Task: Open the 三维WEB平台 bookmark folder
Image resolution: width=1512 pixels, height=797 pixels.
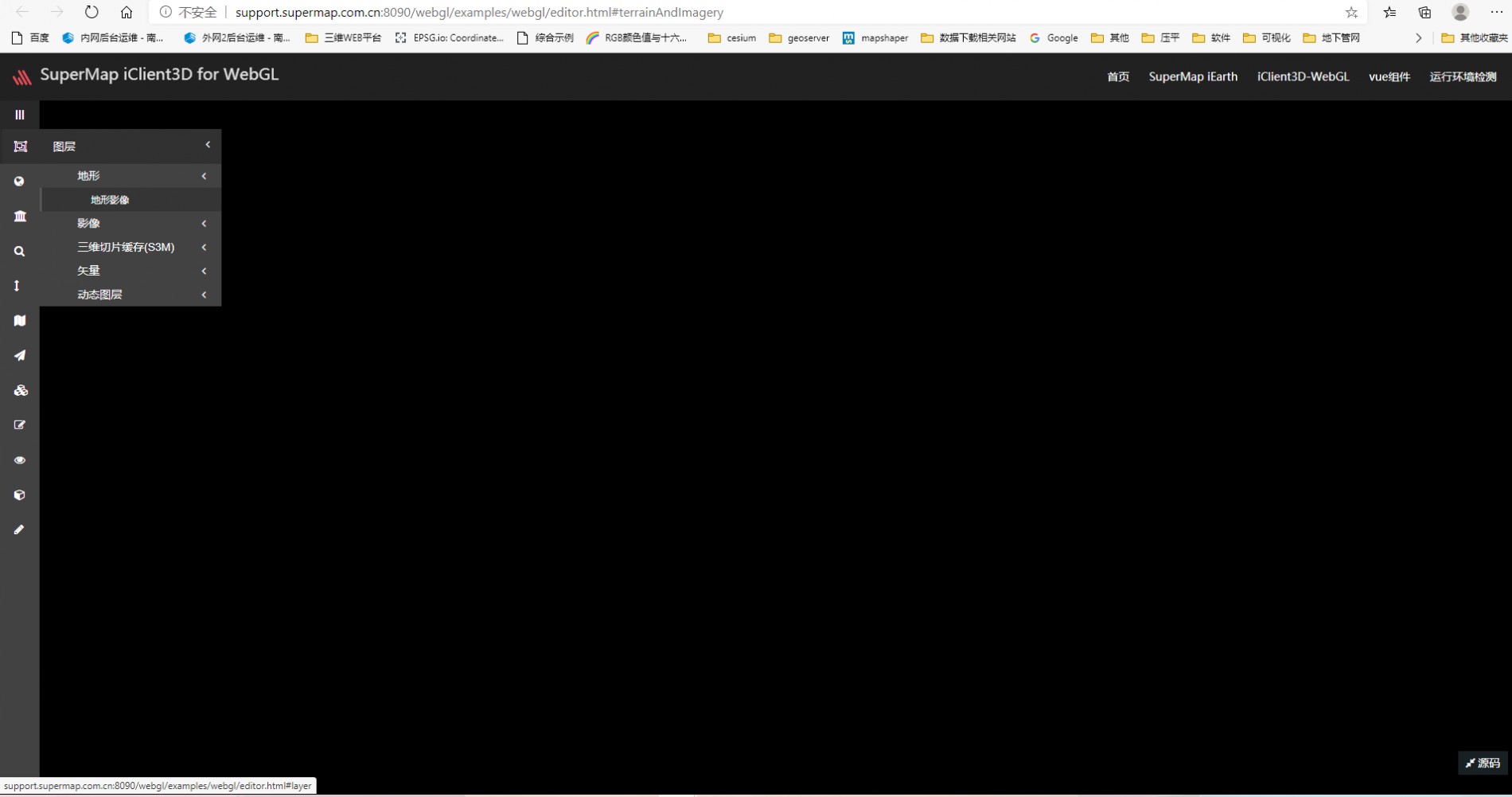Action: [344, 37]
